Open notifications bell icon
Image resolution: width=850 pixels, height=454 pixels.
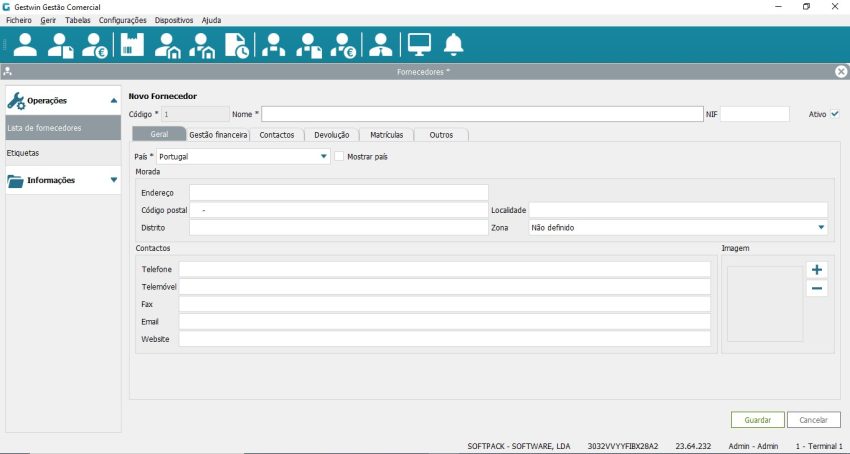tap(454, 45)
